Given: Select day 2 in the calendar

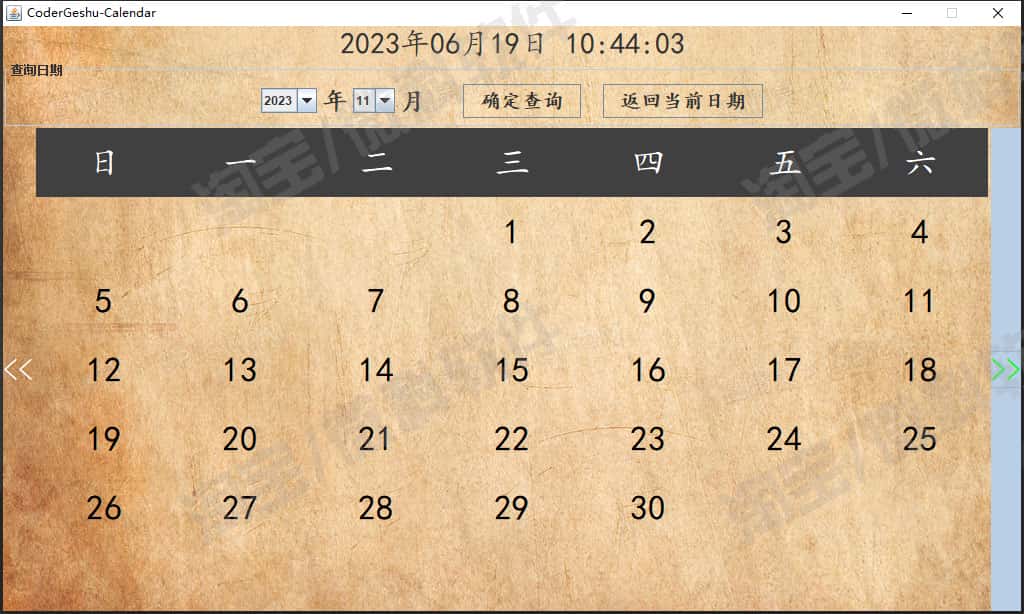Looking at the screenshot, I should click(x=647, y=233).
